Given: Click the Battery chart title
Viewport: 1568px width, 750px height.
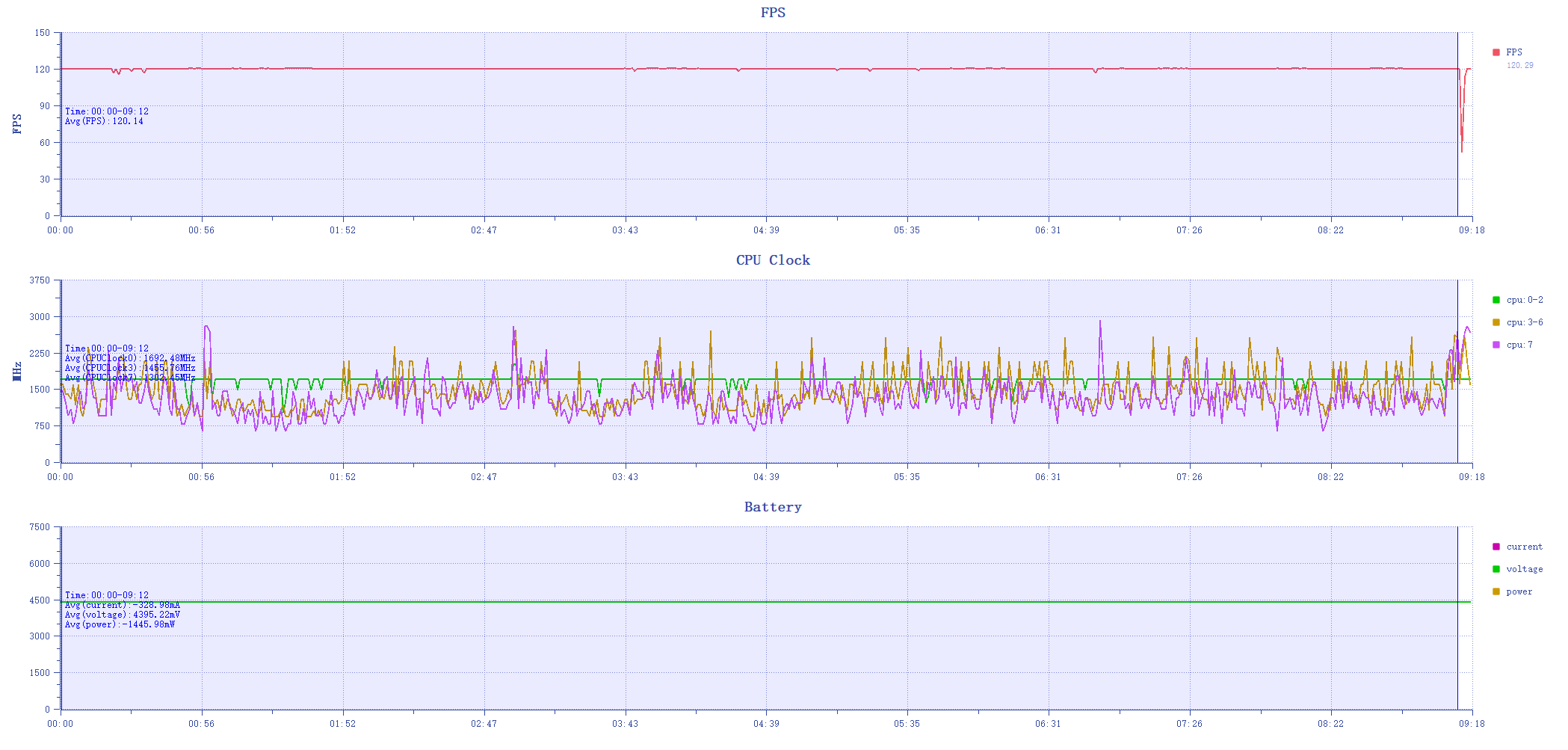Looking at the screenshot, I should 773,507.
